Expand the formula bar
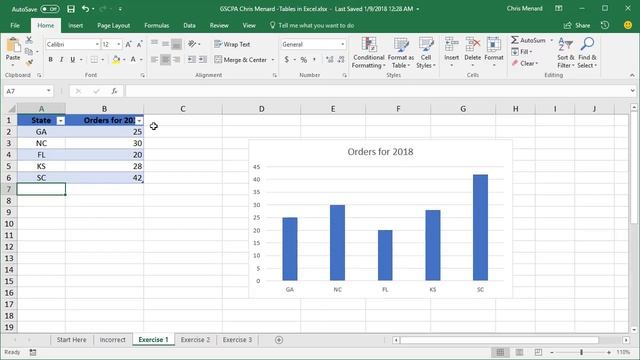This screenshot has width=640, height=360. pos(632,91)
